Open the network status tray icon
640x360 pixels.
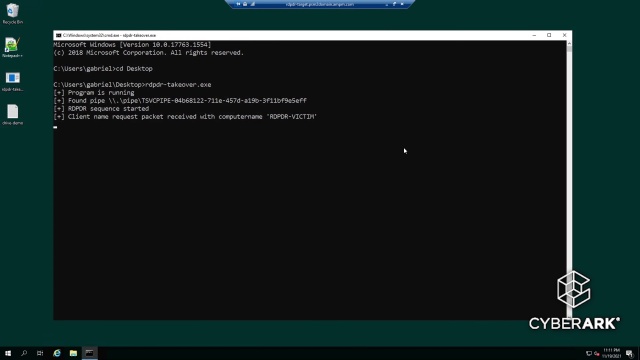point(589,353)
